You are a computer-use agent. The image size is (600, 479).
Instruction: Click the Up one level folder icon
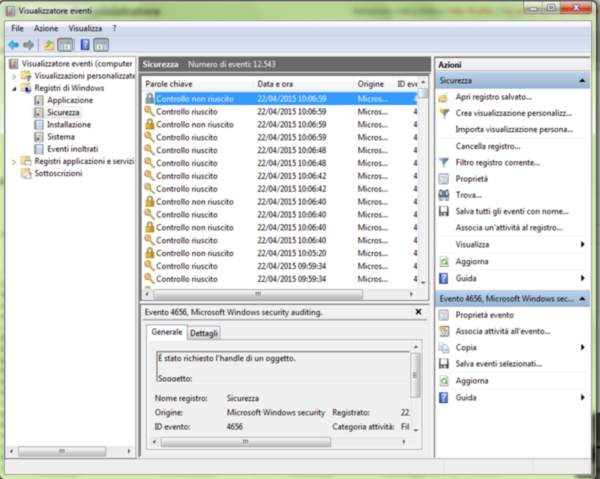click(49, 45)
